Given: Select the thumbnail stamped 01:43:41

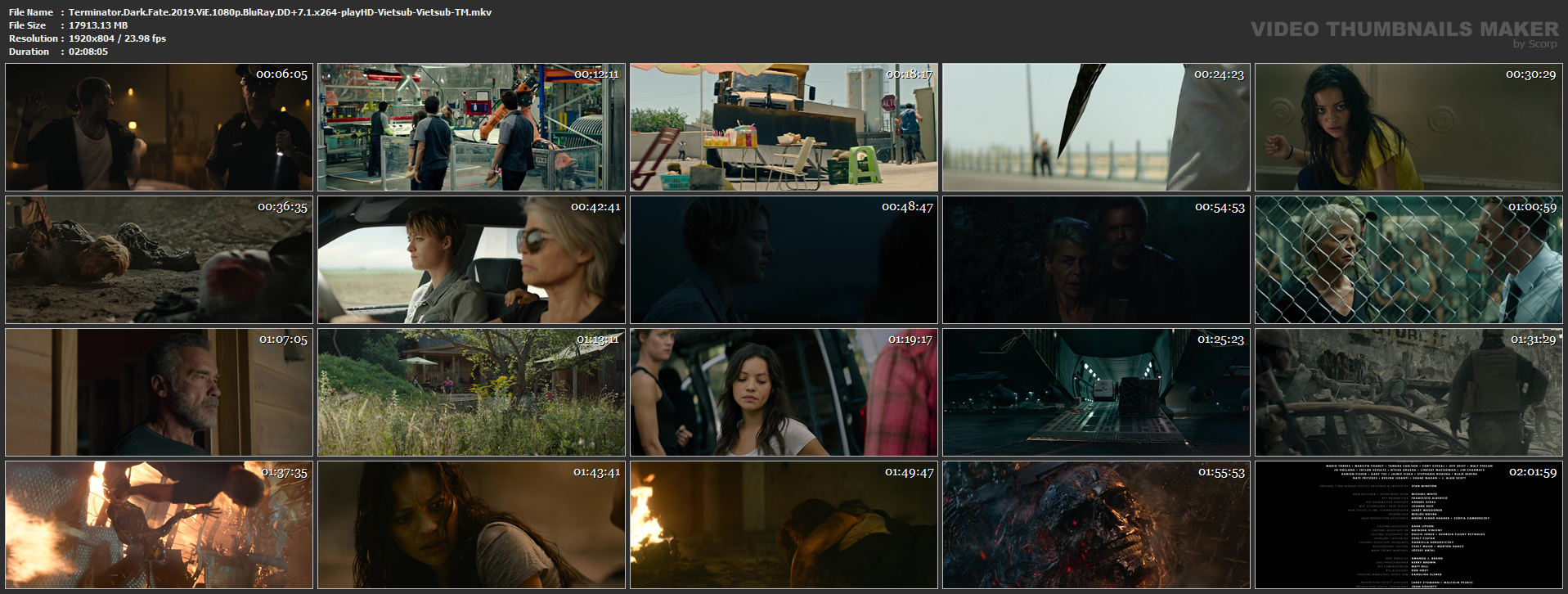Looking at the screenshot, I should coord(472,525).
